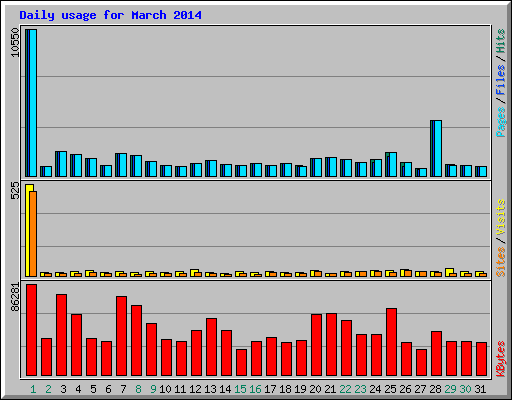Click the Hits legend label

[x=500, y=41]
